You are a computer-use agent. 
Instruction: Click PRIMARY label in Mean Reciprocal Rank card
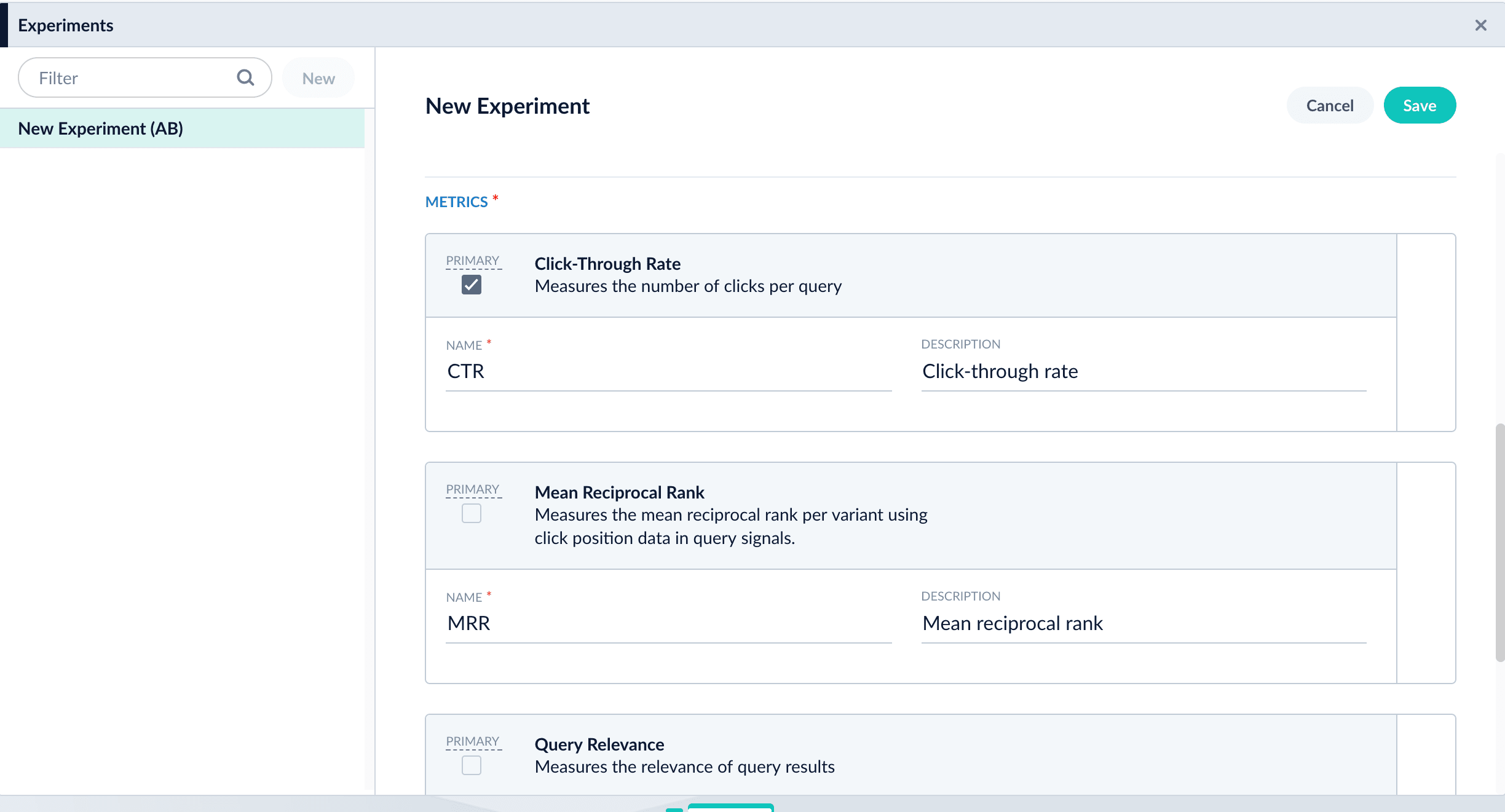472,489
